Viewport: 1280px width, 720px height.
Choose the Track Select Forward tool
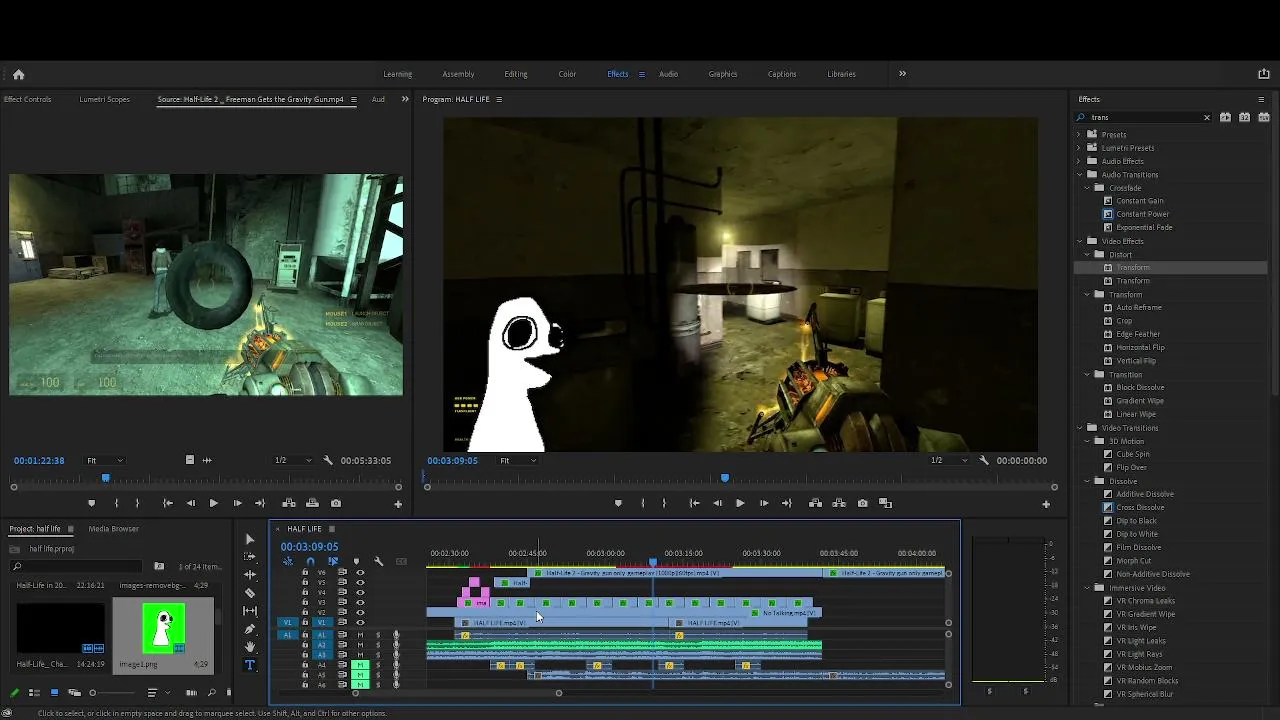(x=250, y=557)
